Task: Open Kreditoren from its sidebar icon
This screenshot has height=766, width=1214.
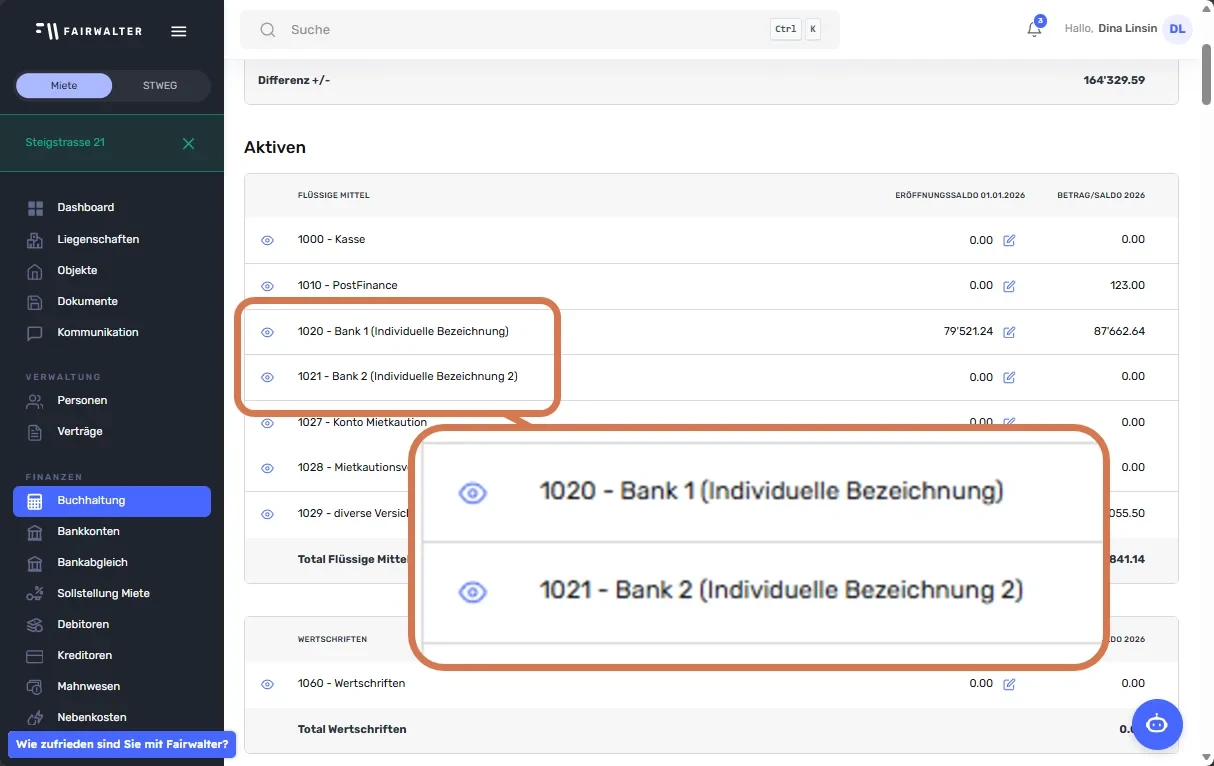Action: click(35, 656)
